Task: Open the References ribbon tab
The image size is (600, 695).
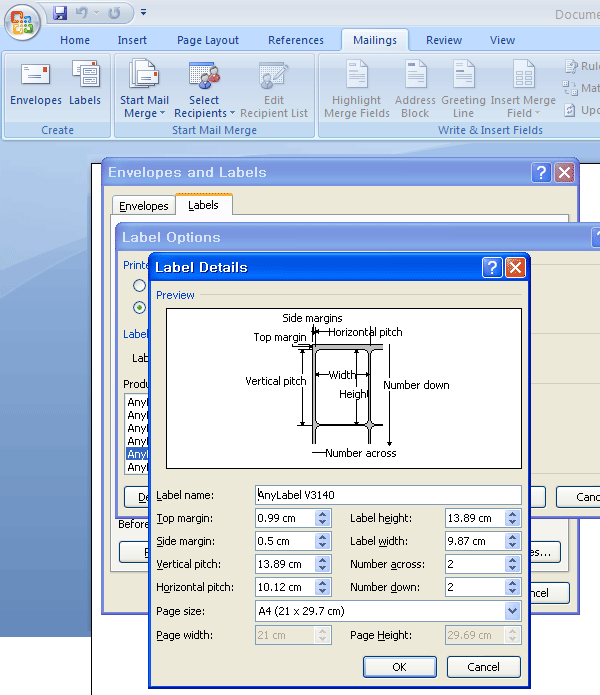Action: 296,40
